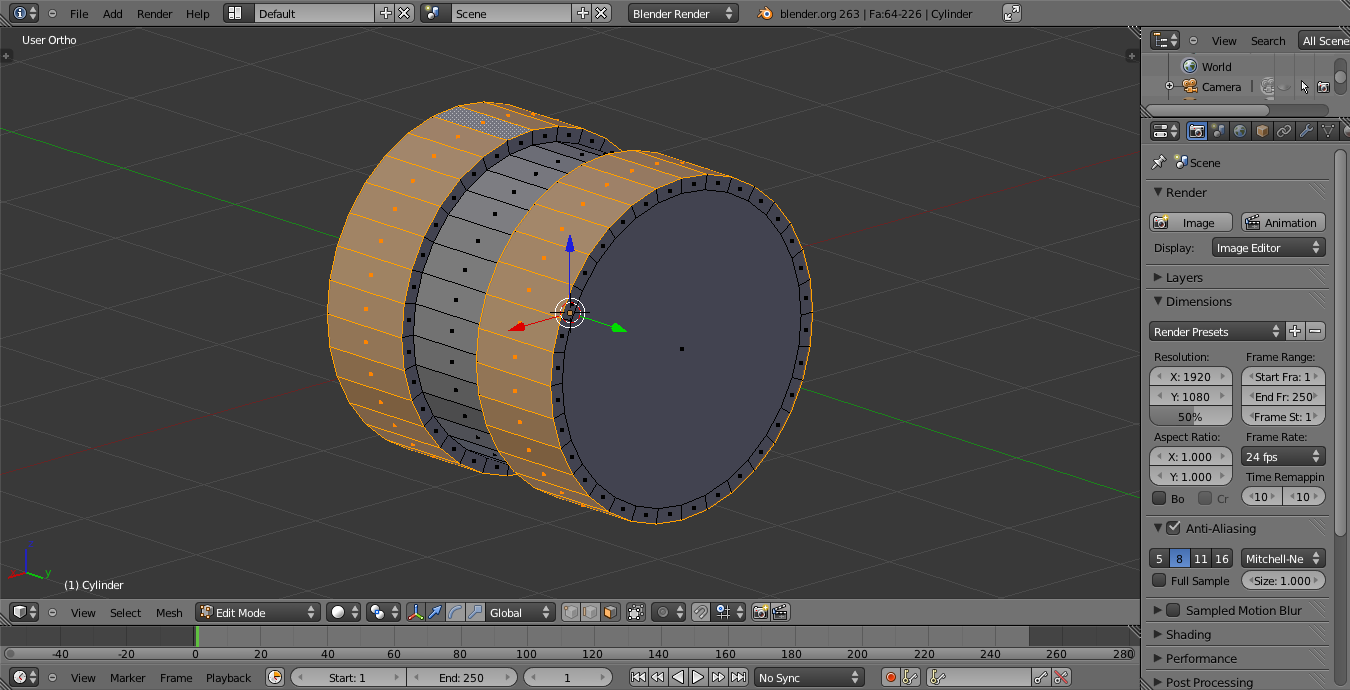The height and width of the screenshot is (690, 1350).
Task: Enable auto keyframe record button
Action: coord(890,677)
